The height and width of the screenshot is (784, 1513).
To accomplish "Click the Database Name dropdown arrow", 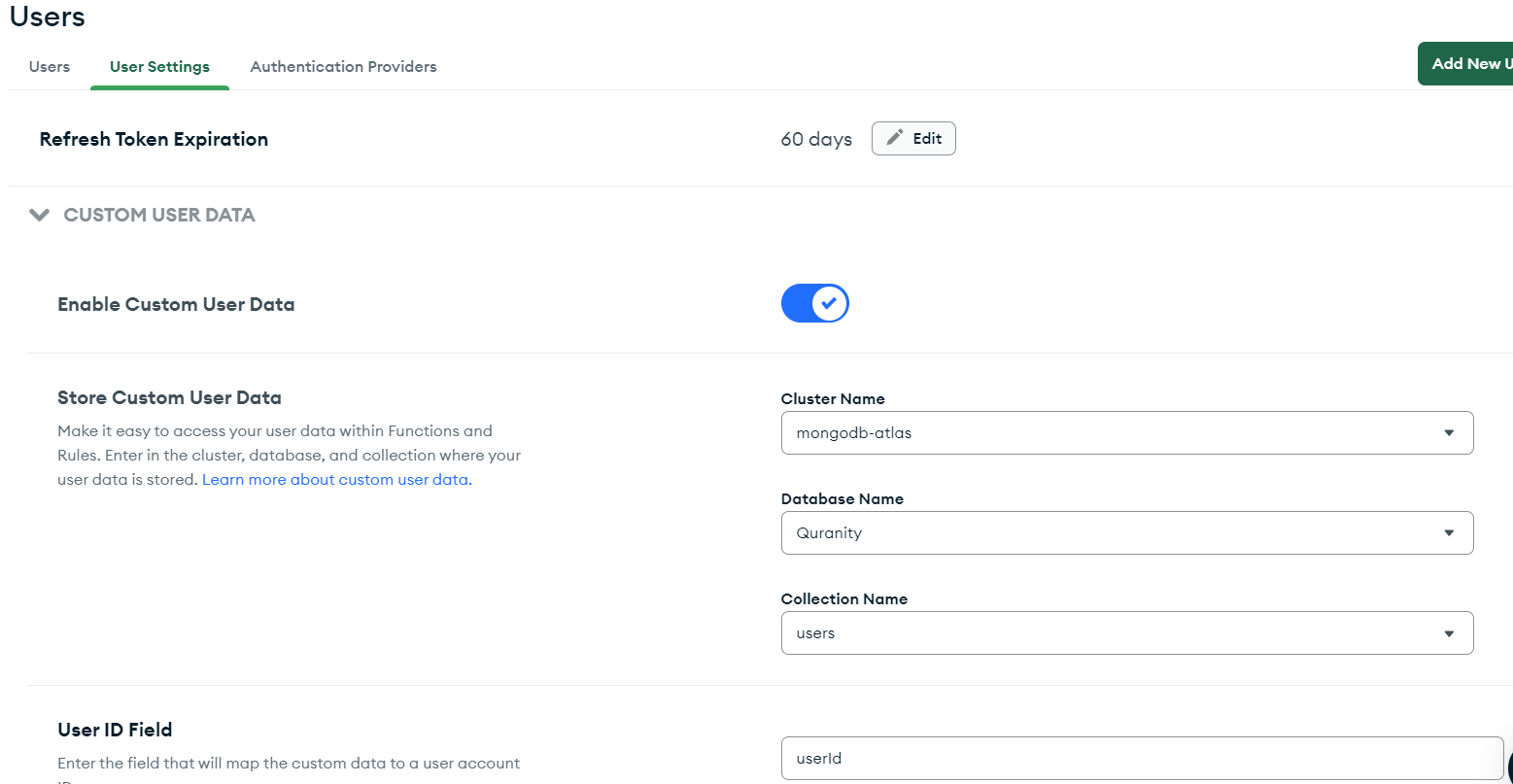I will tap(1448, 533).
